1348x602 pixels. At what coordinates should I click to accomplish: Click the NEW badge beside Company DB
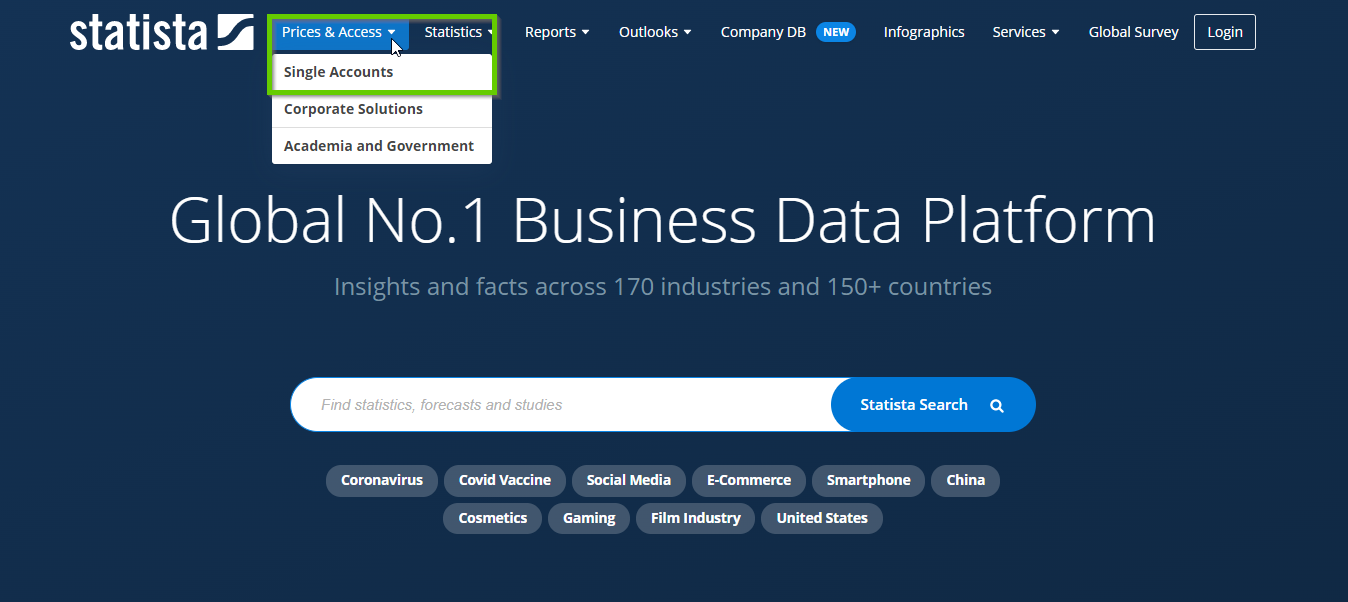(836, 32)
